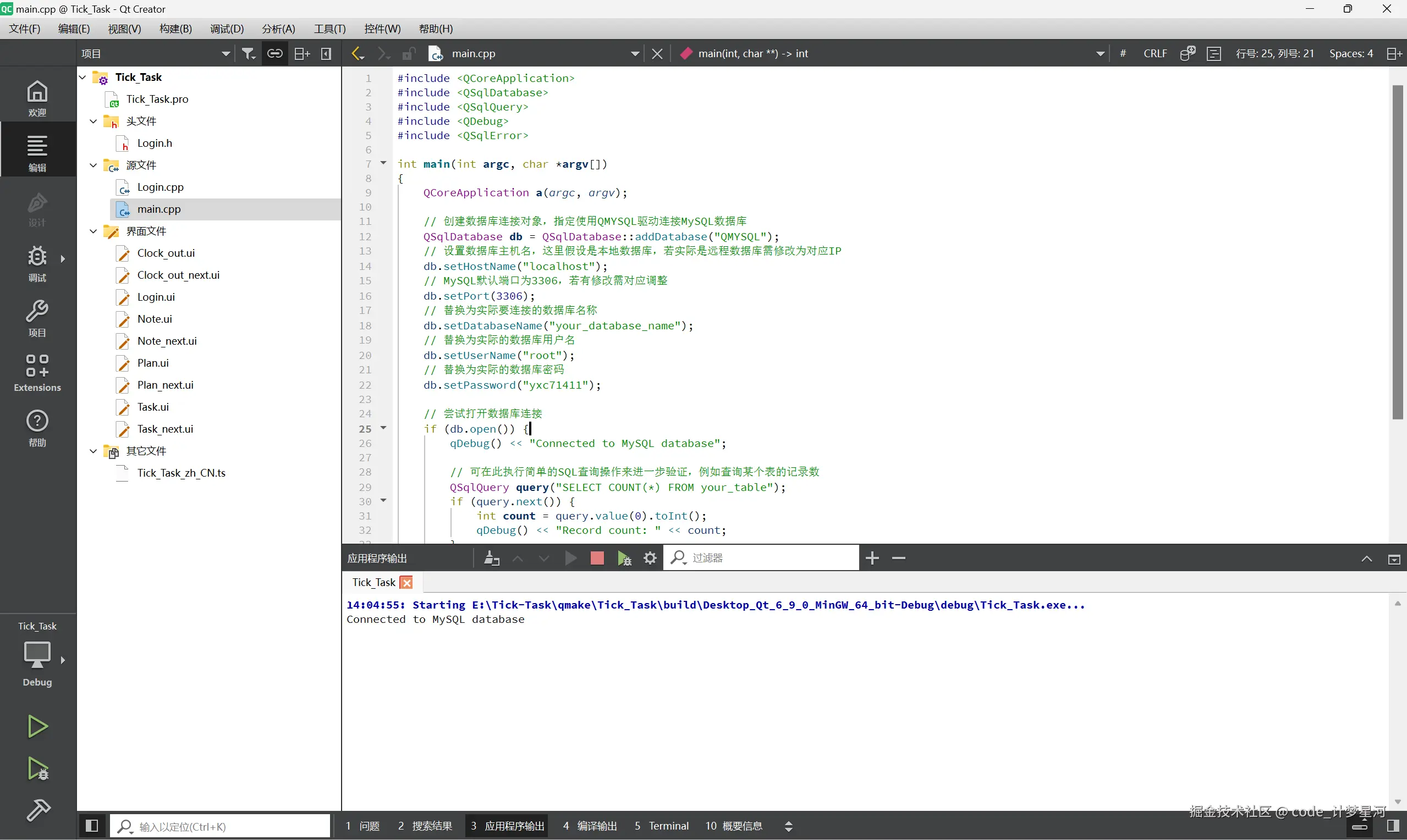The width and height of the screenshot is (1407, 840).
Task: Collapse the 界面文件 folder
Action: 94,231
